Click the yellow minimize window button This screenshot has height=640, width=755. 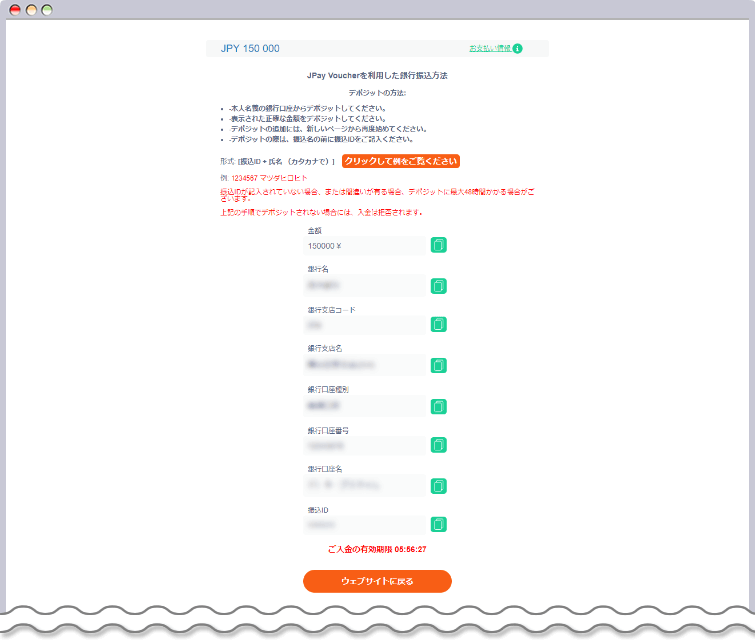[x=31, y=10]
